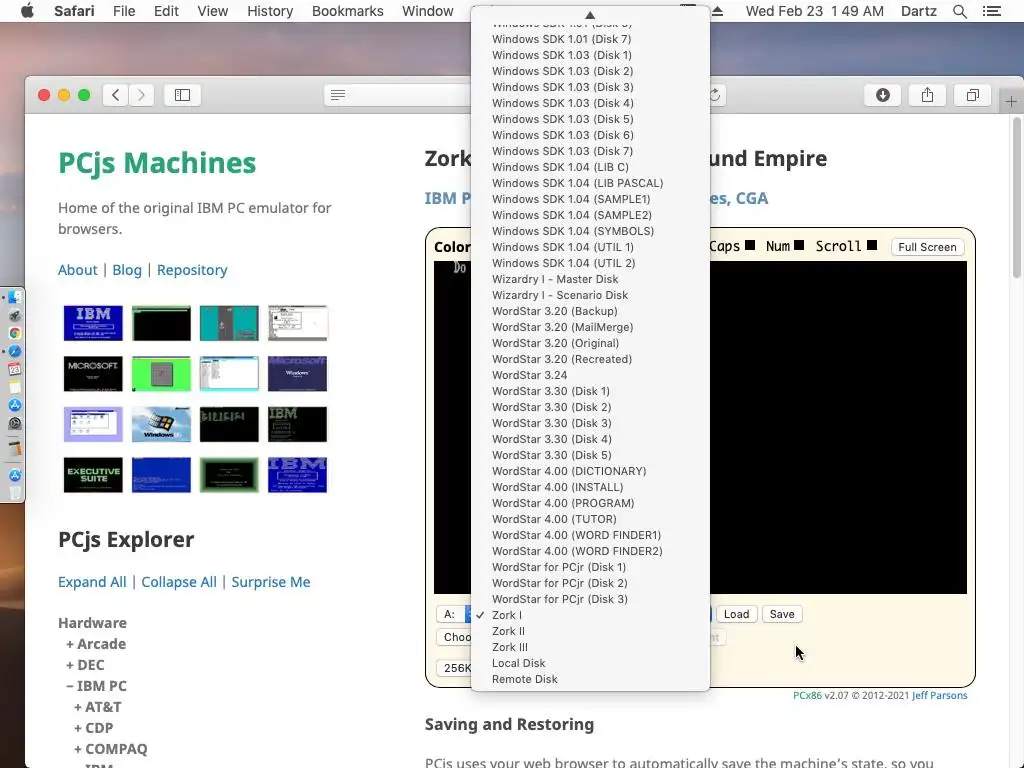This screenshot has height=768, width=1024.
Task: Select Windows SDK 1.04 (SYMBOLS)
Action: pos(590,231)
